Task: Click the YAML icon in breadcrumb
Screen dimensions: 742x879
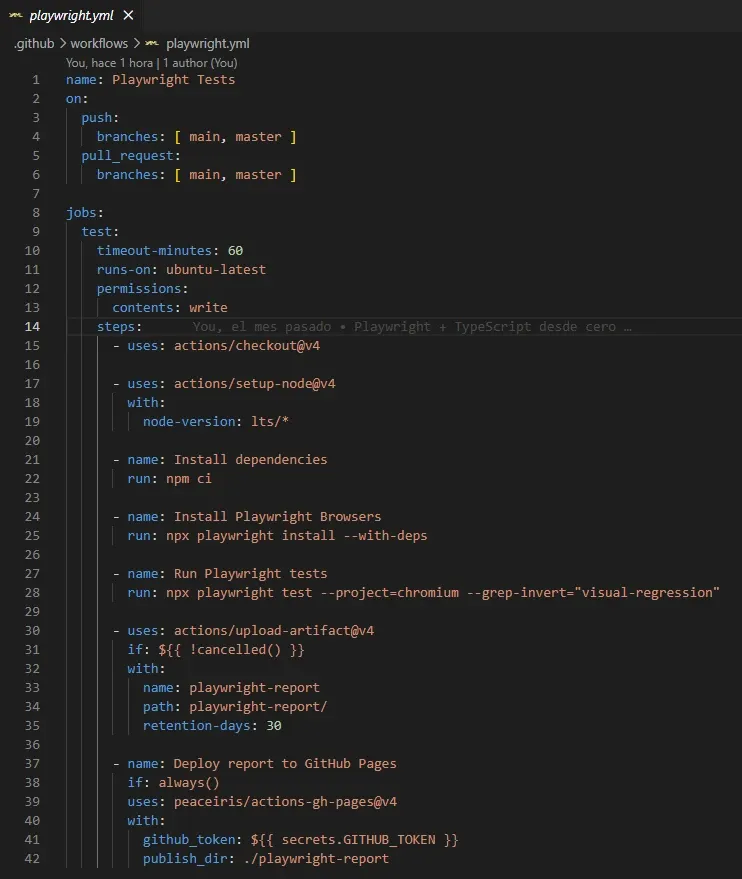Action: pos(152,44)
